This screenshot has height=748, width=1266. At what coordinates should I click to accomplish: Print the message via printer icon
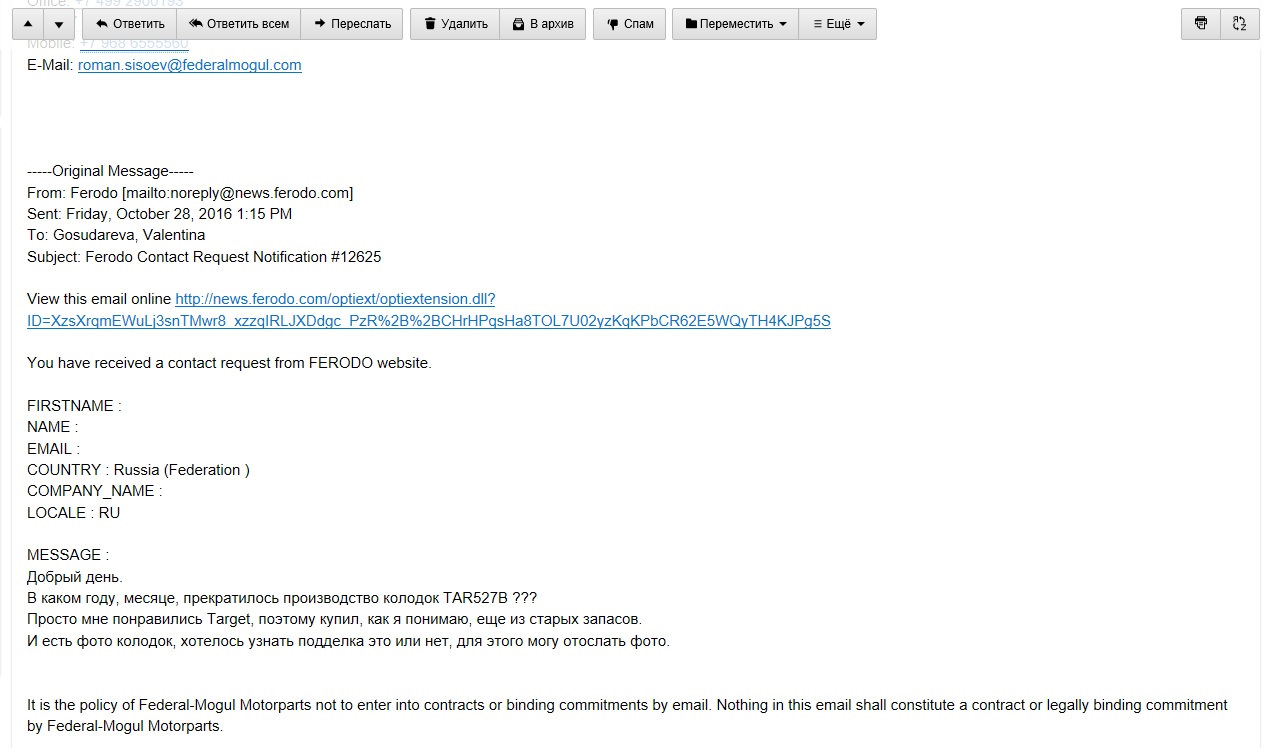[1201, 24]
